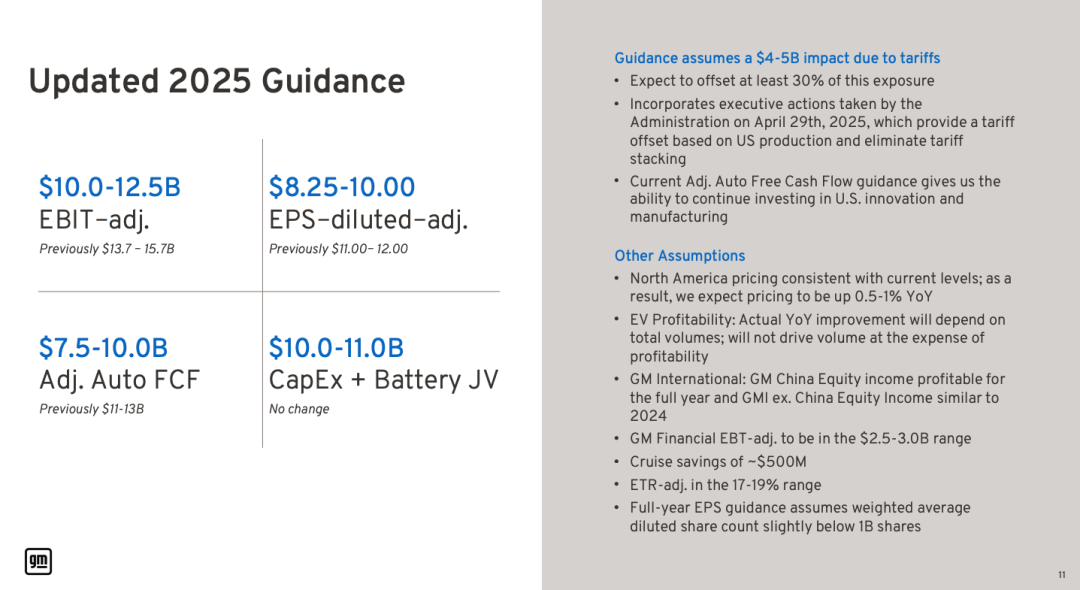Click Previously $13.7 – 15.7B note

point(107,249)
